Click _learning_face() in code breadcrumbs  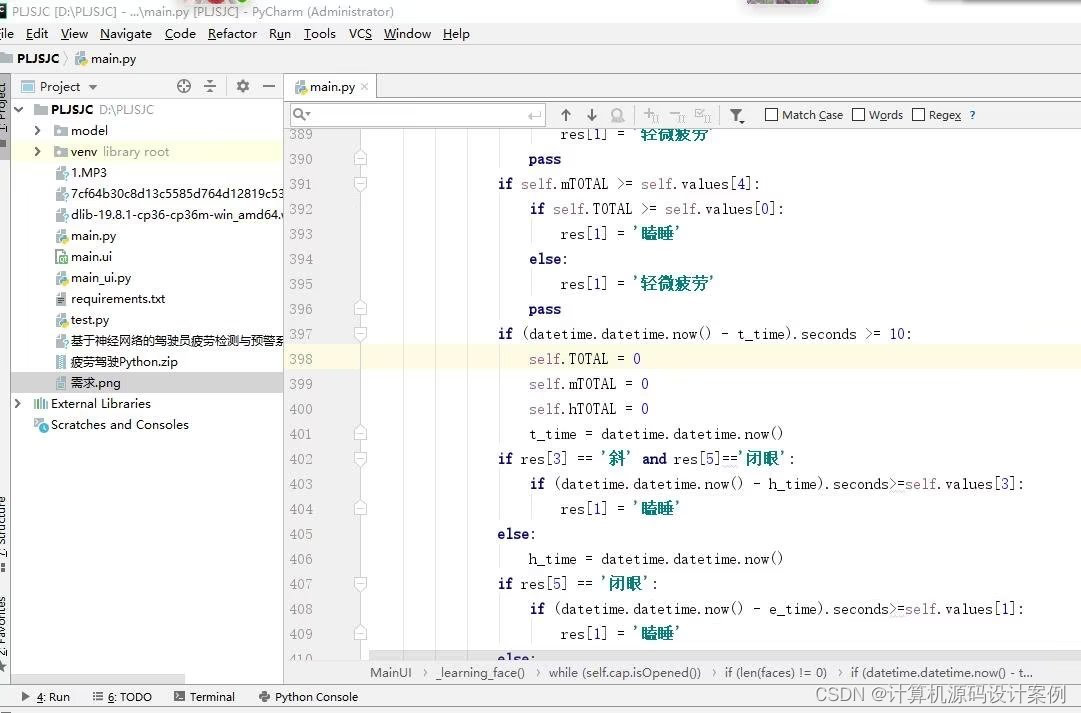pos(481,672)
